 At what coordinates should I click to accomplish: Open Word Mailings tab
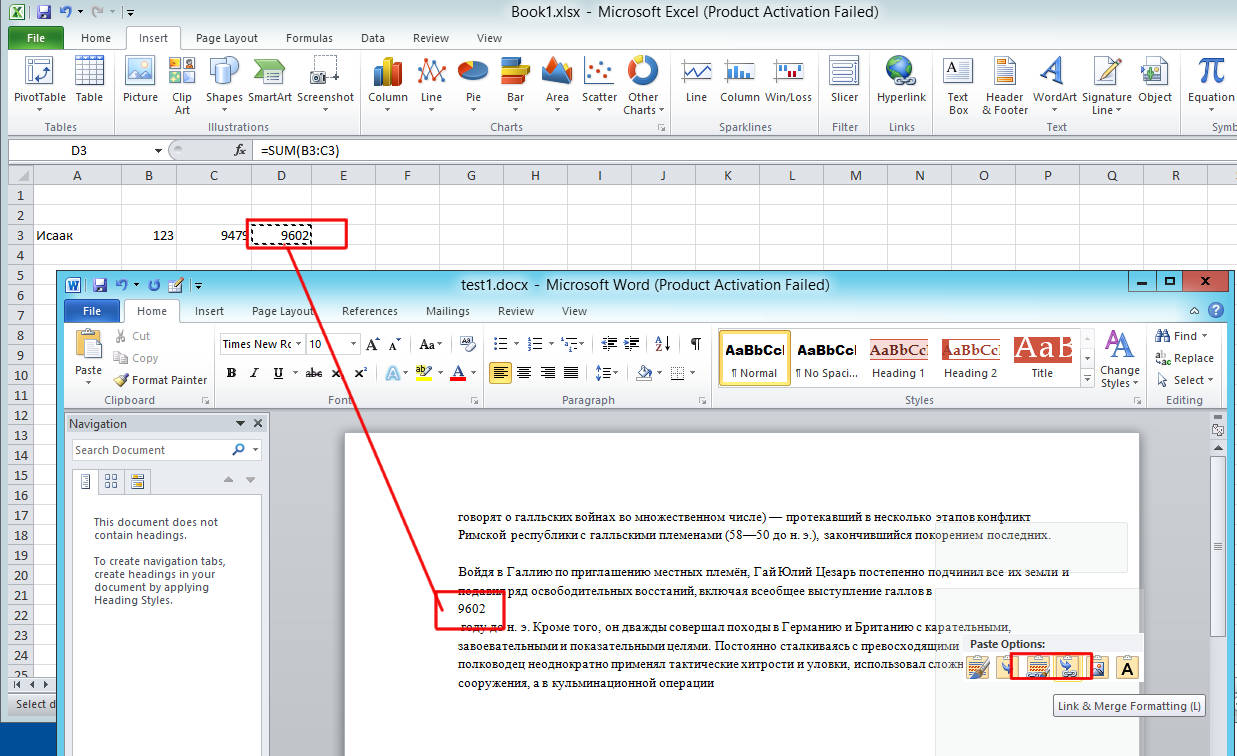click(x=448, y=311)
